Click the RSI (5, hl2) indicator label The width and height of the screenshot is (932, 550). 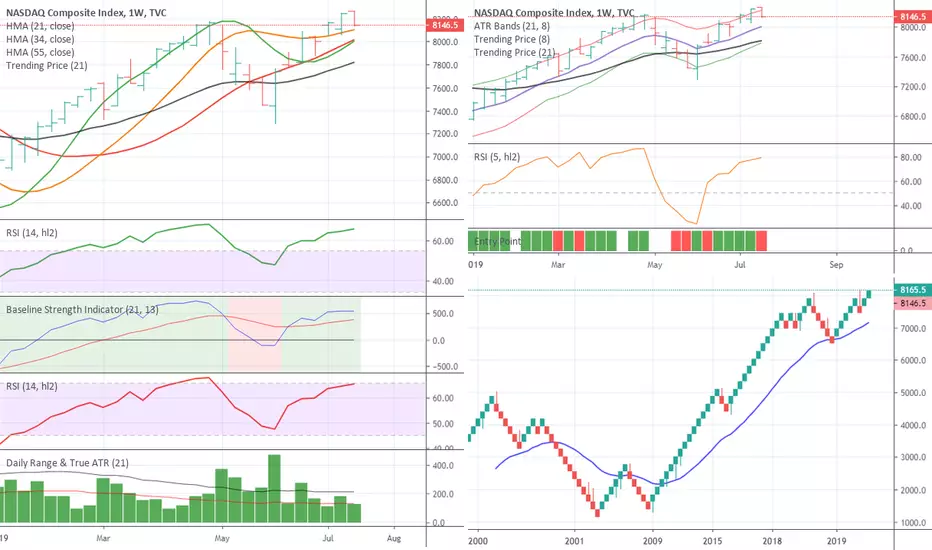pos(497,157)
